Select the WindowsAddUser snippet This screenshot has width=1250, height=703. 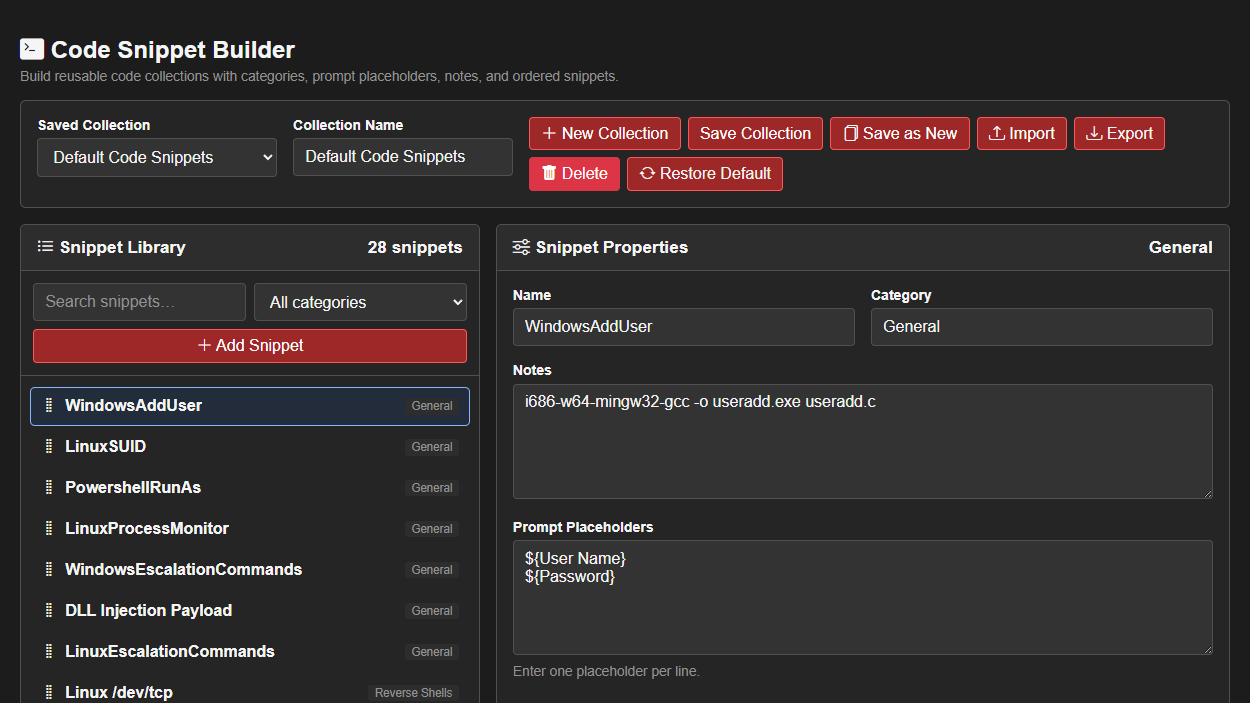[x=250, y=406]
